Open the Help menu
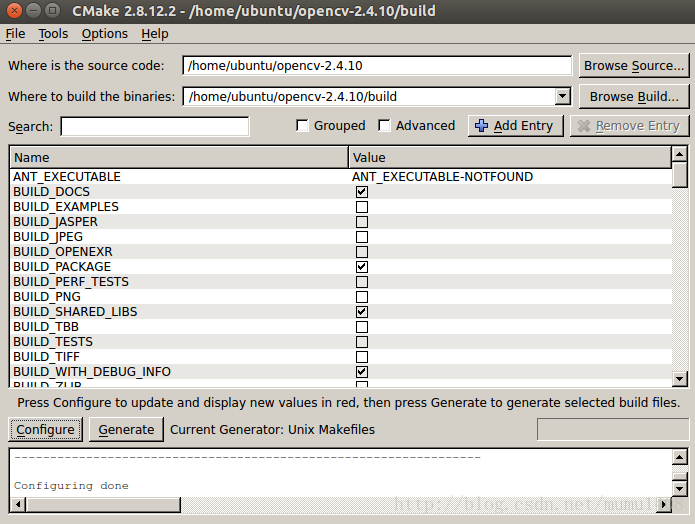 pos(155,34)
